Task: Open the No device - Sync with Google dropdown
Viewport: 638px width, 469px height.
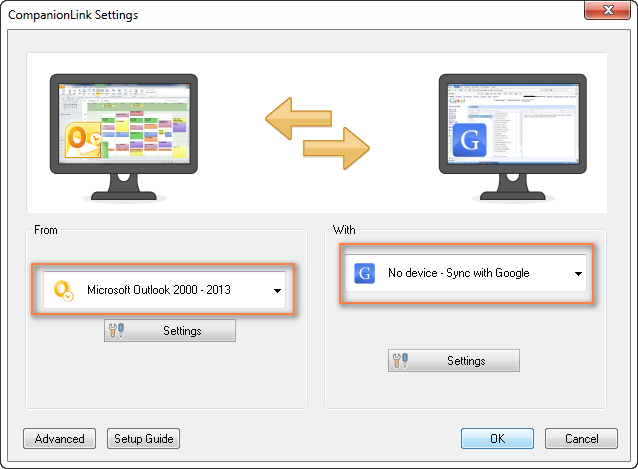Action: pyautogui.click(x=465, y=273)
